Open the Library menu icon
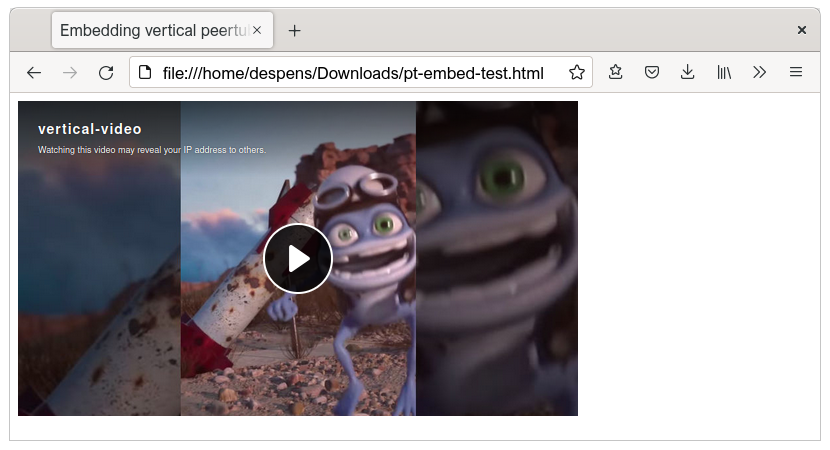Screen dimensions: 830x450 (x=724, y=72)
